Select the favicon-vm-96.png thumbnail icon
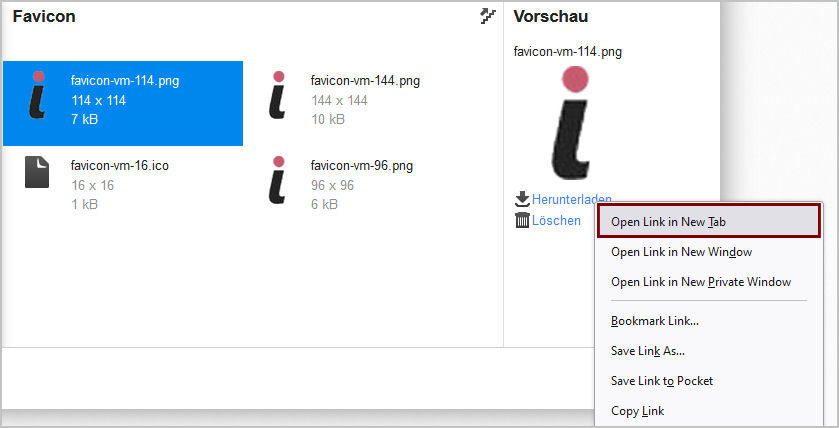Image resolution: width=839 pixels, height=428 pixels. pyautogui.click(x=277, y=180)
